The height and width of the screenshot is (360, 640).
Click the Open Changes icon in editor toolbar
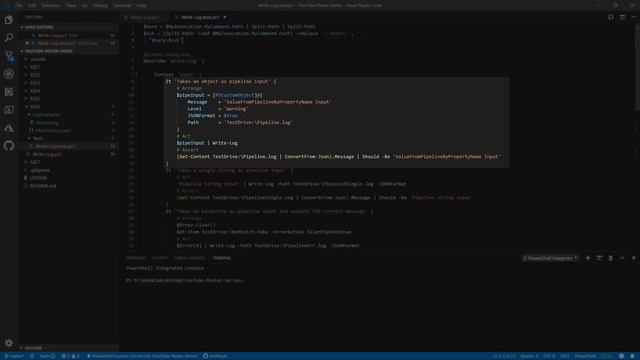click(611, 17)
